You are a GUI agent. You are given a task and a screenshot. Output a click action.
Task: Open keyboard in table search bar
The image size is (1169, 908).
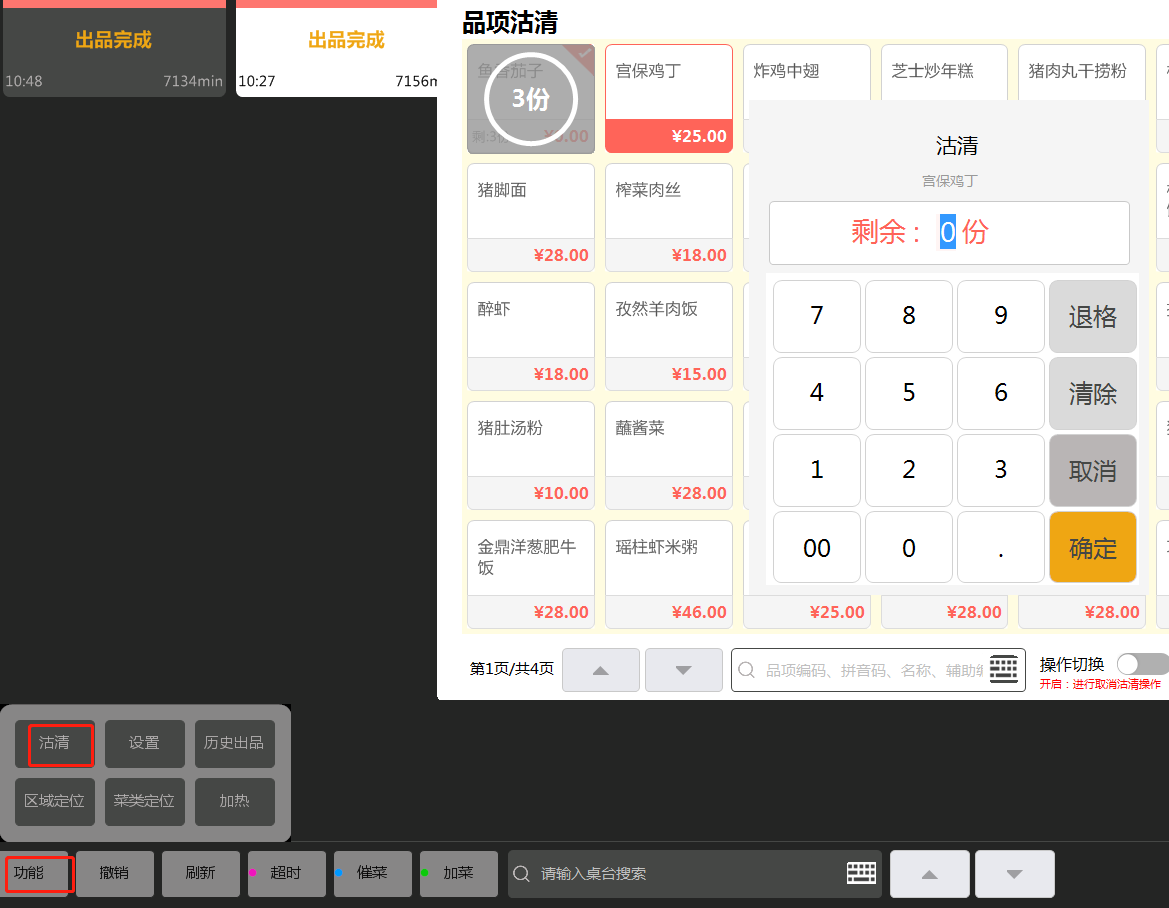[861, 873]
